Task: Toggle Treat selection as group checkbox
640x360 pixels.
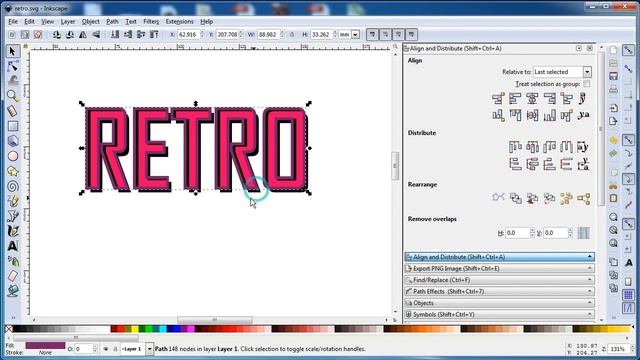Action: [587, 84]
